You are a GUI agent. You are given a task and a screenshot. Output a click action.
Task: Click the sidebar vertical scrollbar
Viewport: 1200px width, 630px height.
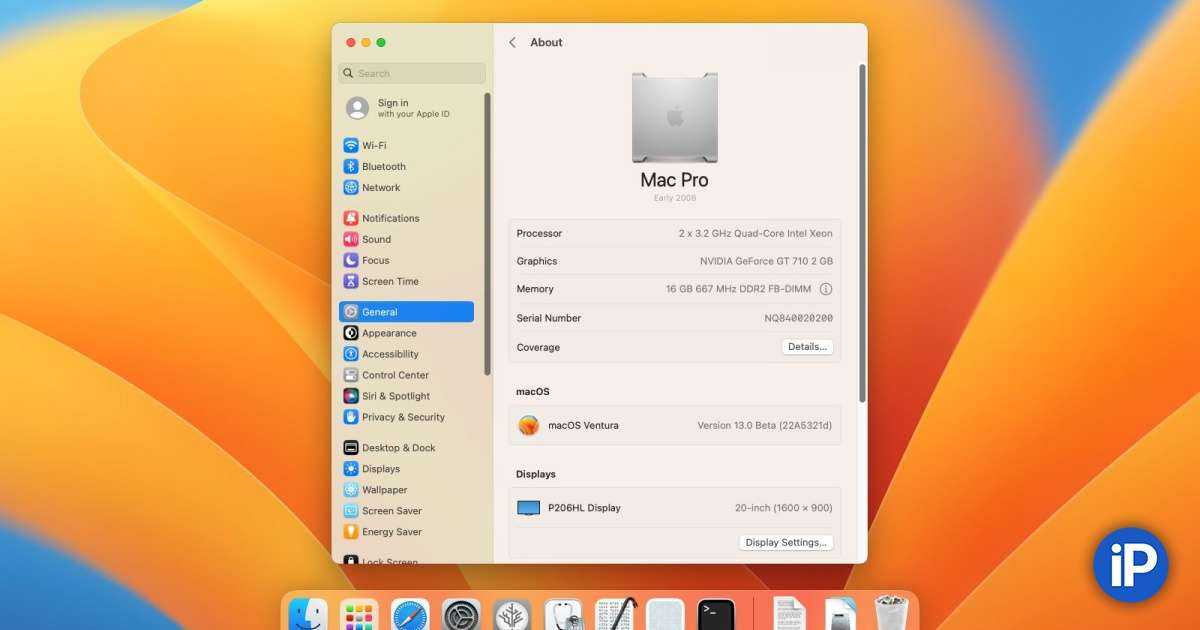[x=487, y=234]
